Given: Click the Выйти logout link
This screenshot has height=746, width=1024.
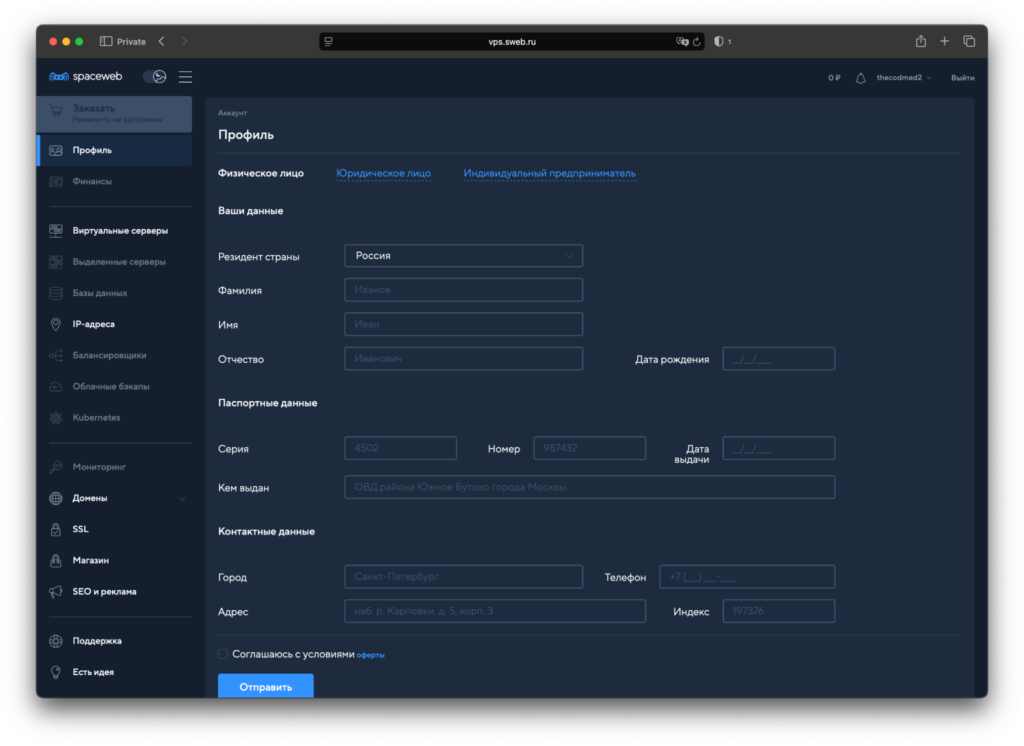Looking at the screenshot, I should pos(962,78).
